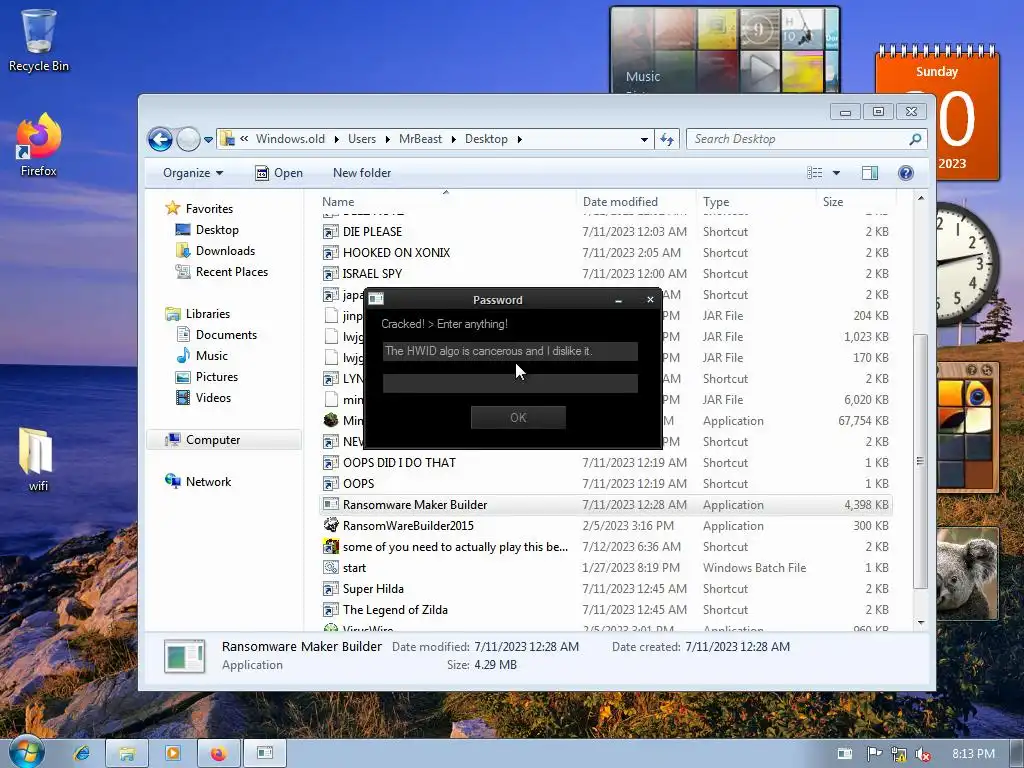Expand the view options dropdown arrow

pos(836,173)
